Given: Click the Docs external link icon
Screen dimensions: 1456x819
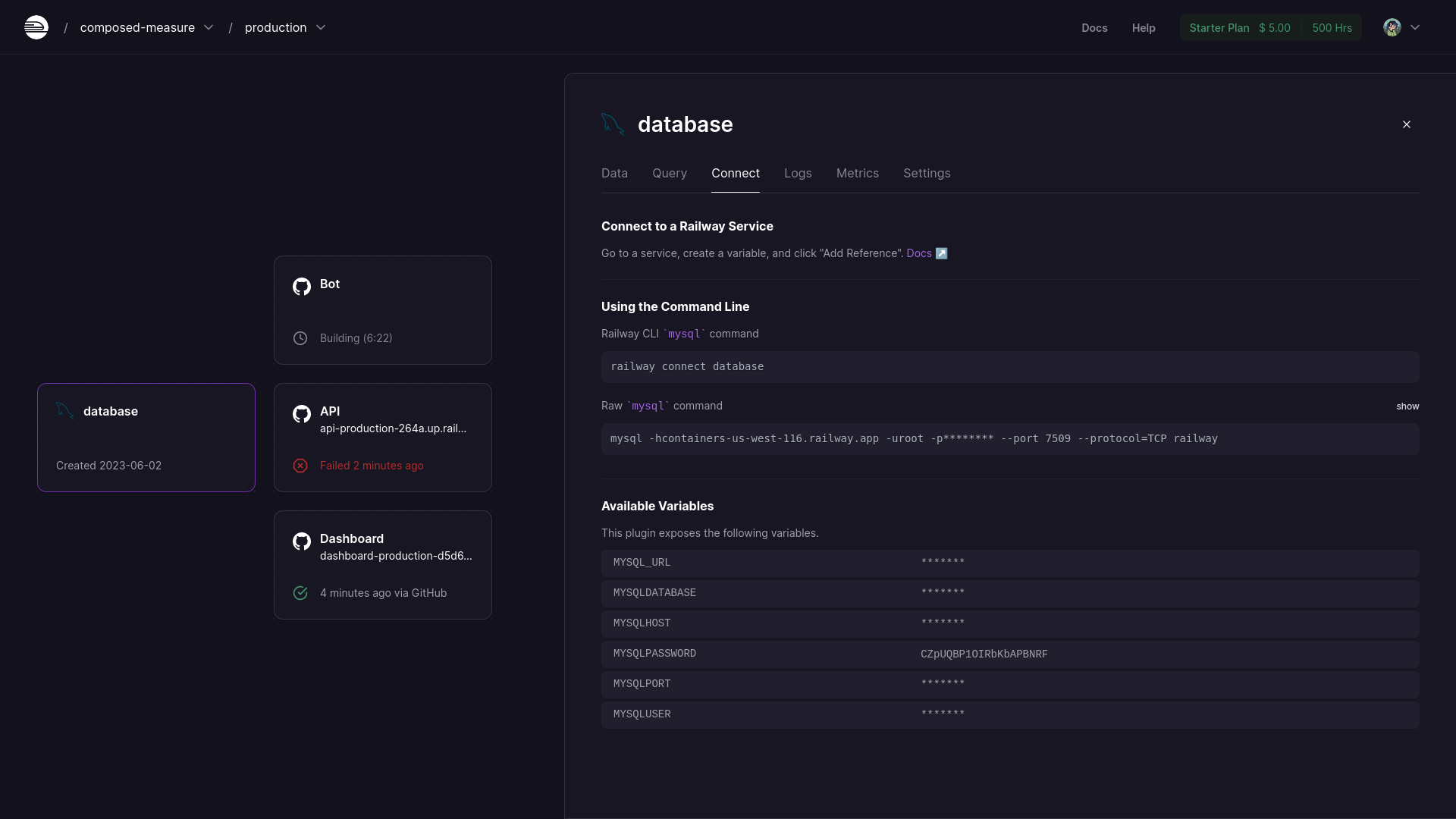Looking at the screenshot, I should (942, 253).
